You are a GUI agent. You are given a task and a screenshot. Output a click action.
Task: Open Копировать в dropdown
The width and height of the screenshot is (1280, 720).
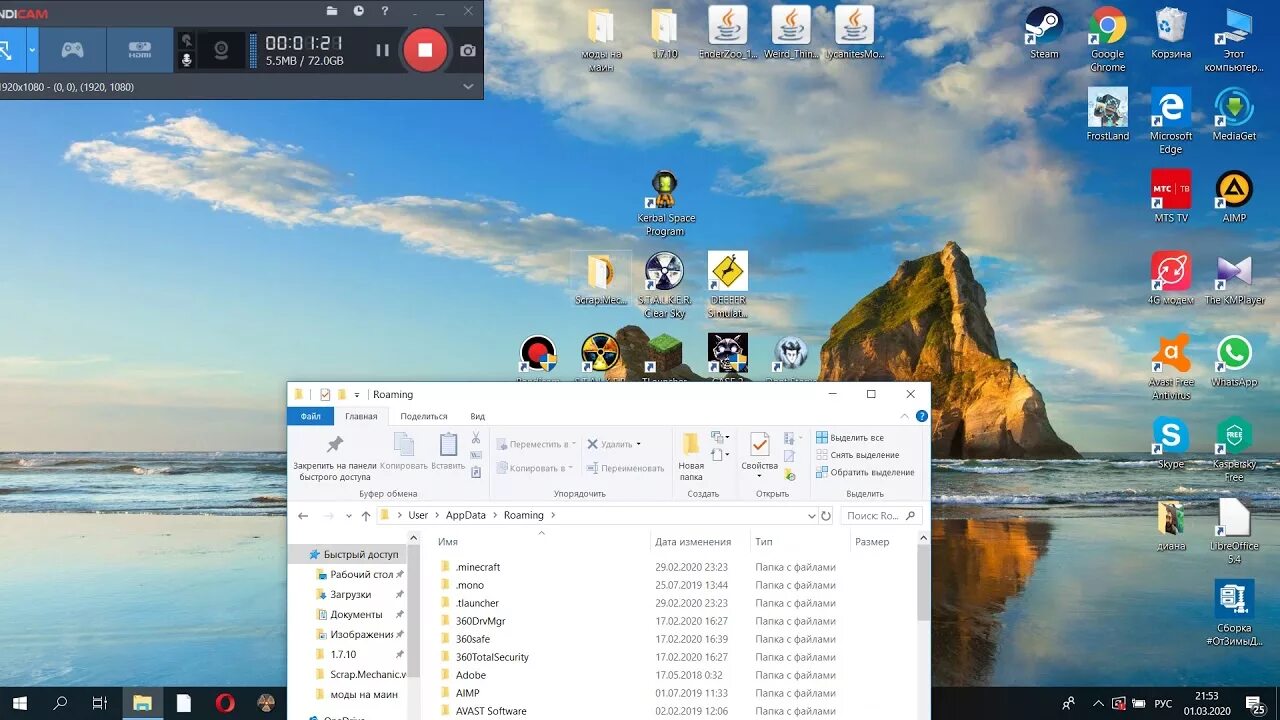click(536, 468)
